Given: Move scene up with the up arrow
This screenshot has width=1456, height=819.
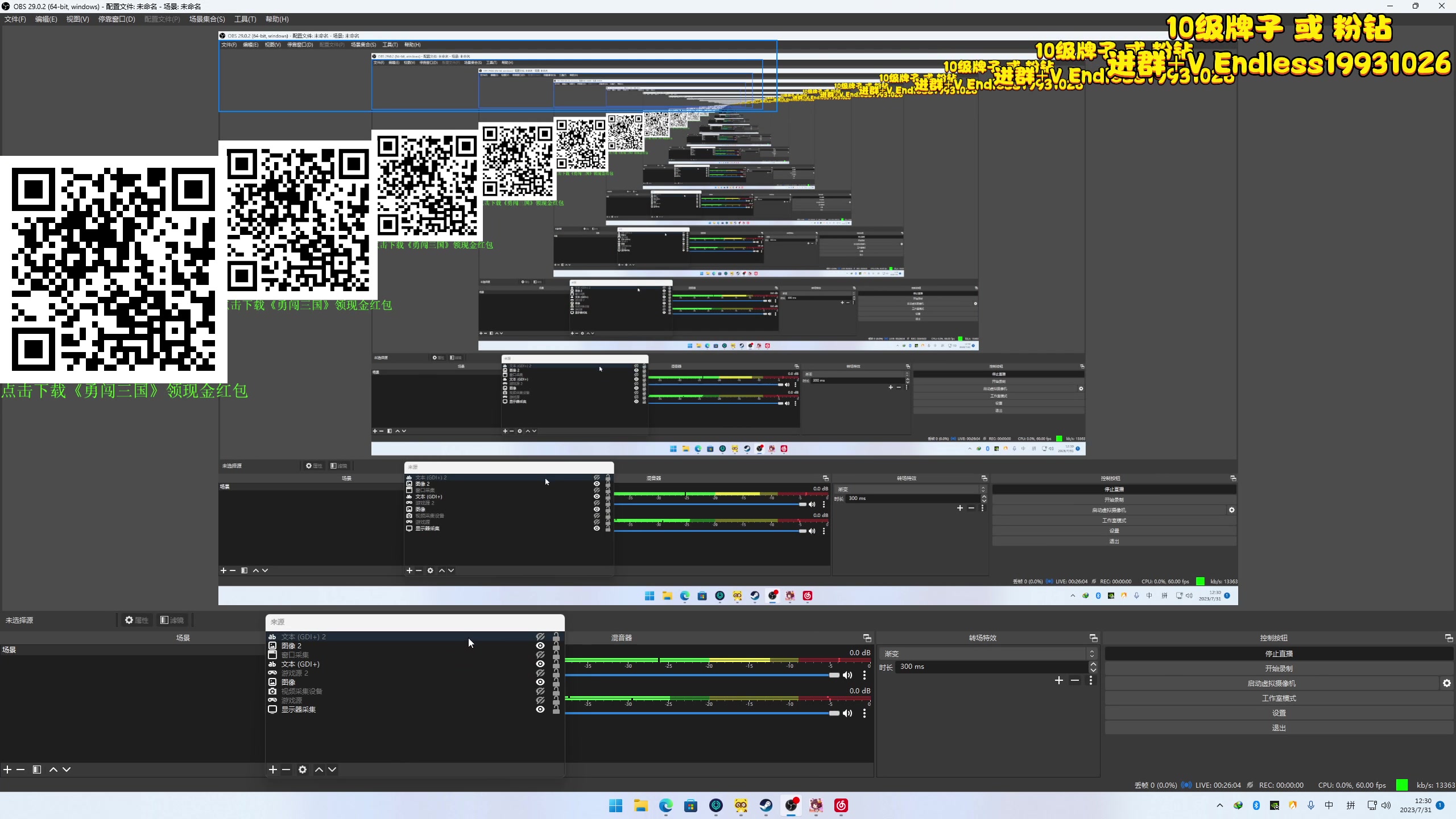Looking at the screenshot, I should (53, 770).
